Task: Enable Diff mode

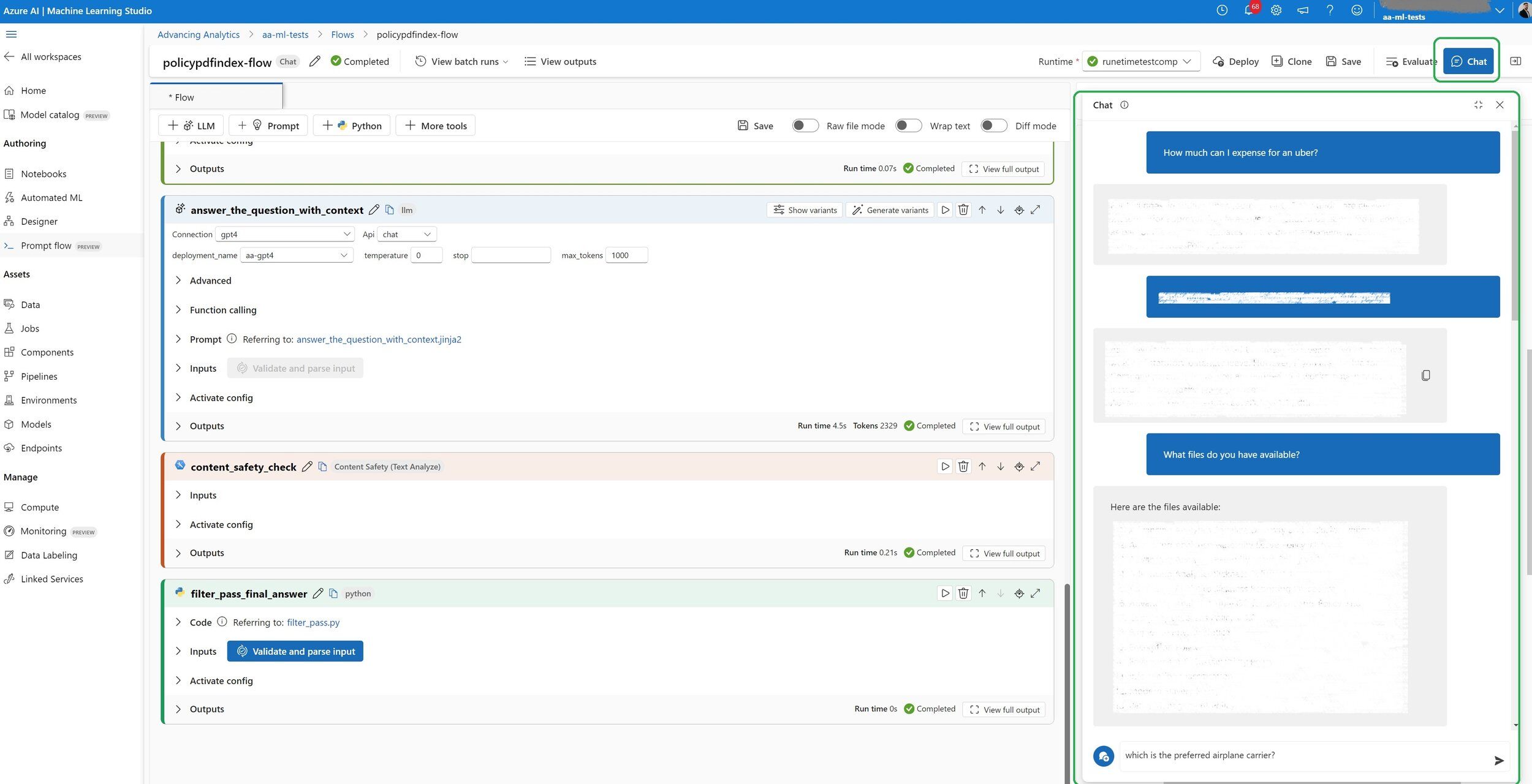Action: coord(994,126)
